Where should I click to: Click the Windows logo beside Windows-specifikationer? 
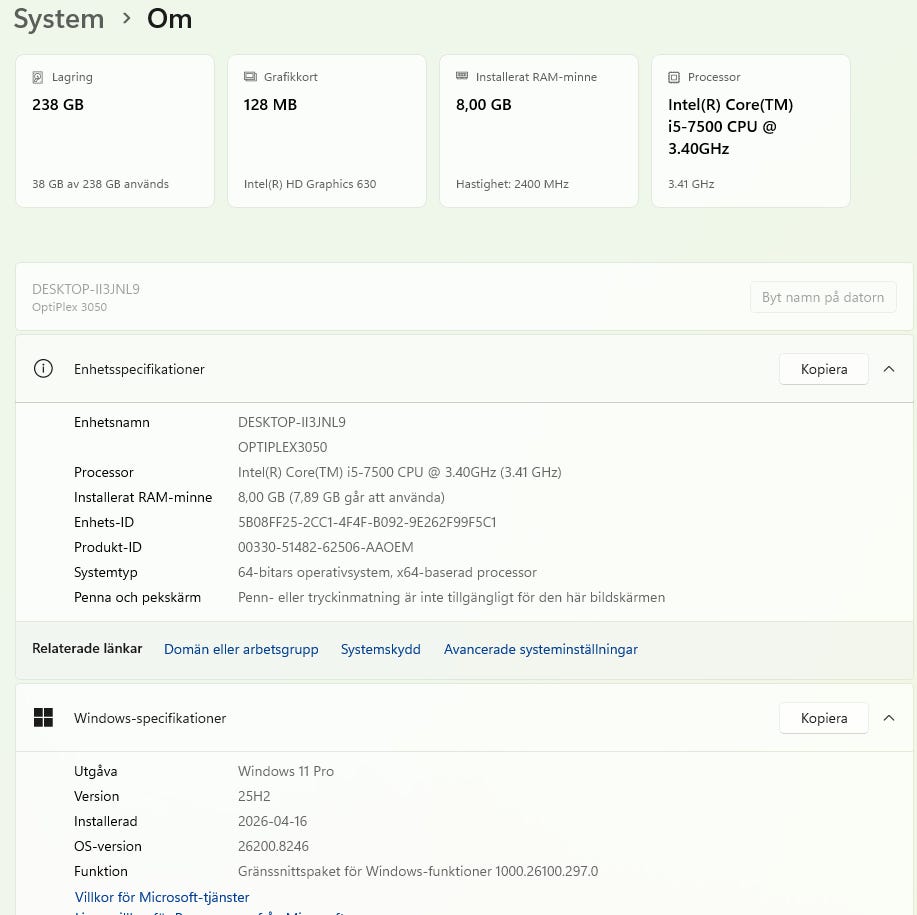(x=43, y=718)
